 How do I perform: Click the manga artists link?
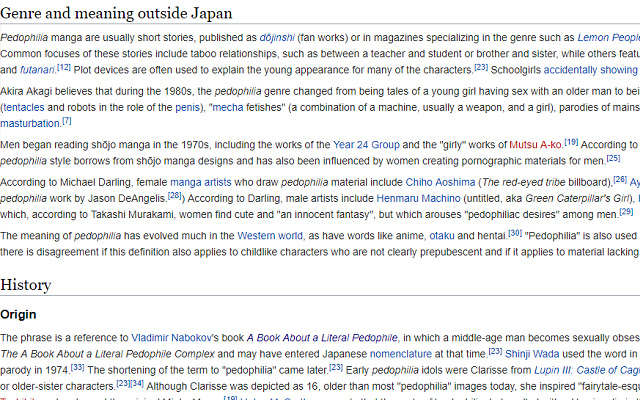point(199,182)
